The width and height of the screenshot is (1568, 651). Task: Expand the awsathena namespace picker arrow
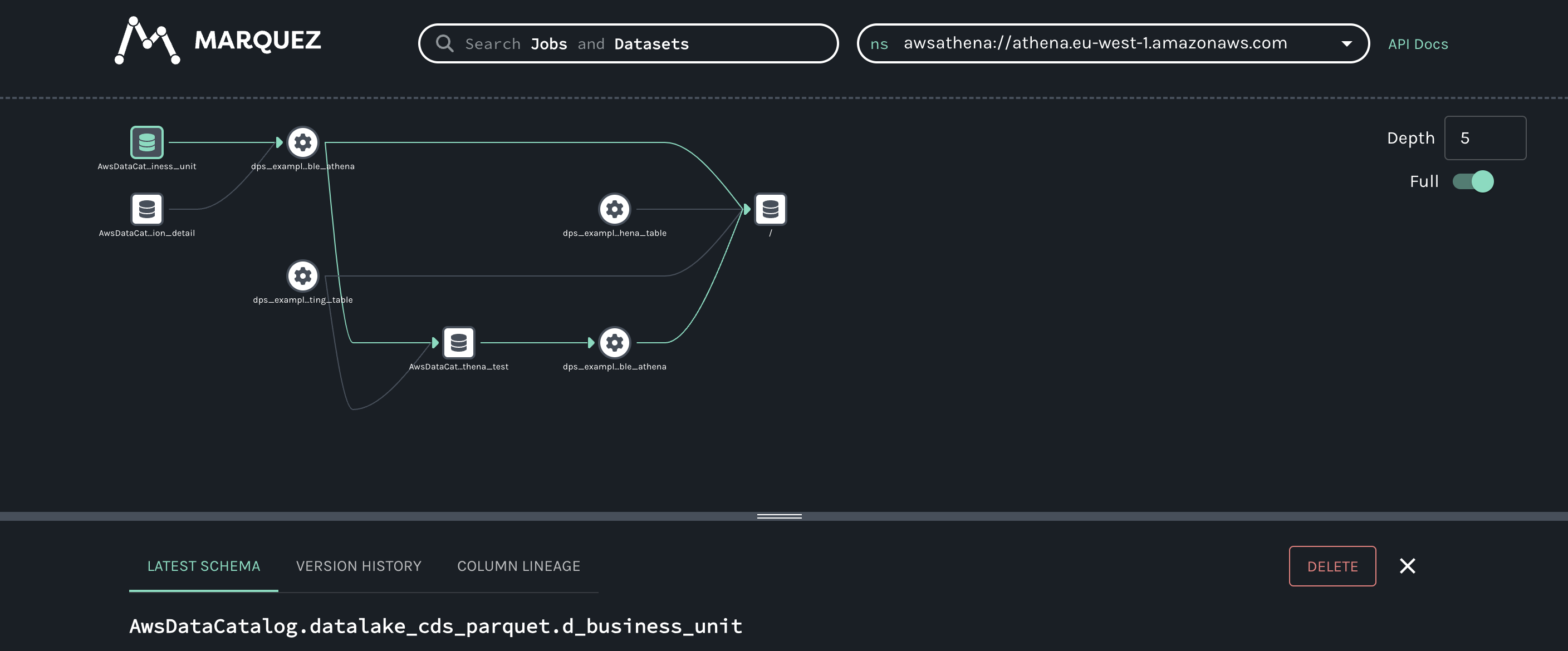pos(1346,43)
